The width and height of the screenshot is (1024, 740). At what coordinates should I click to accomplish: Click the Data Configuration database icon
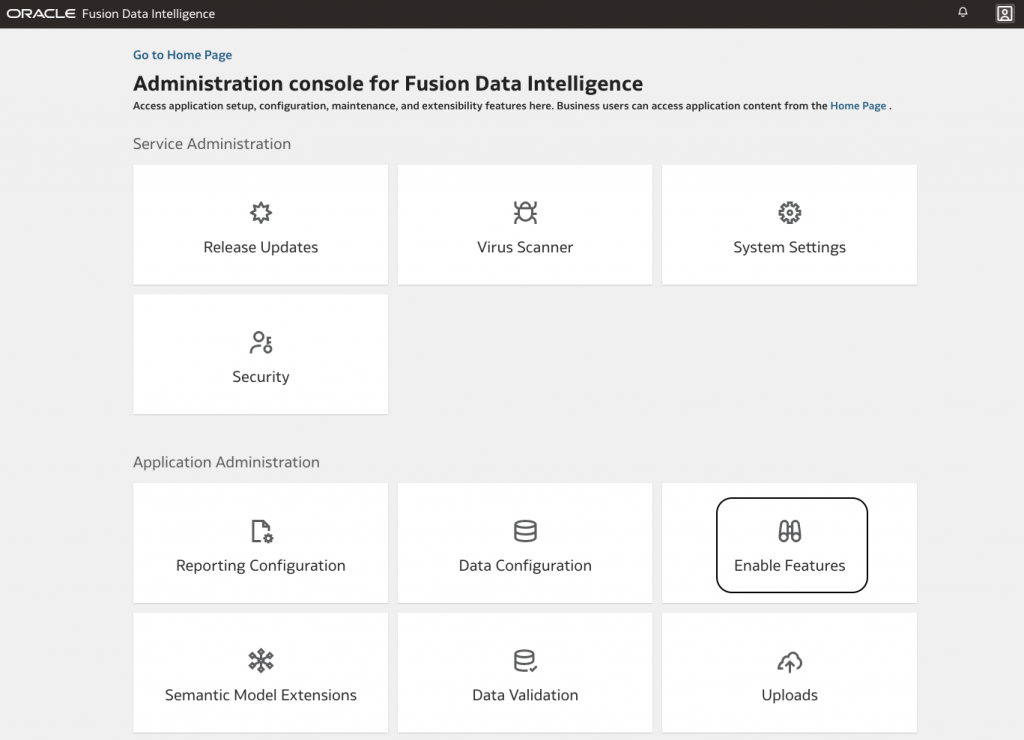[x=525, y=531]
